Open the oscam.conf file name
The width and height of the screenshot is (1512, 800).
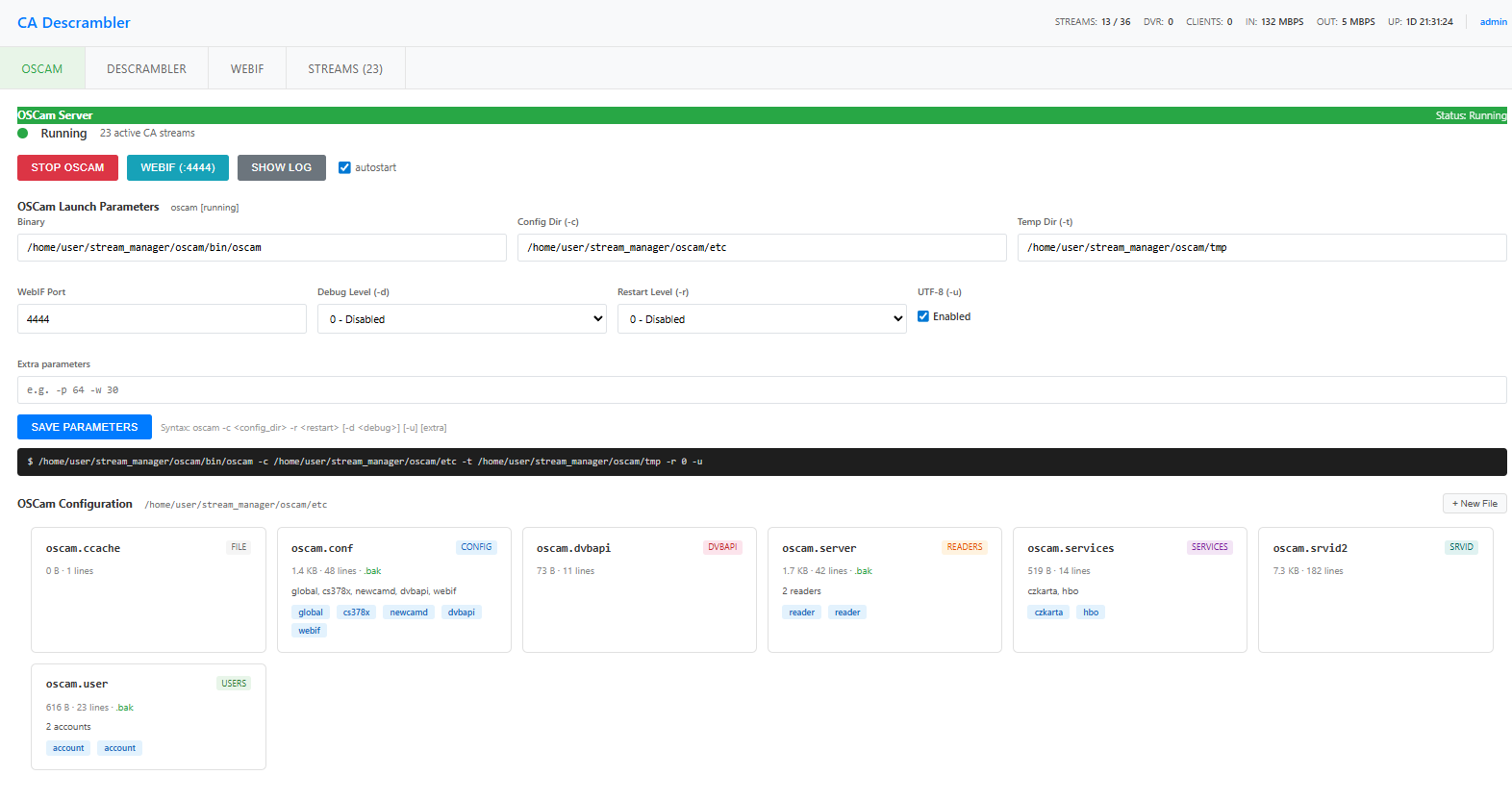pos(322,548)
